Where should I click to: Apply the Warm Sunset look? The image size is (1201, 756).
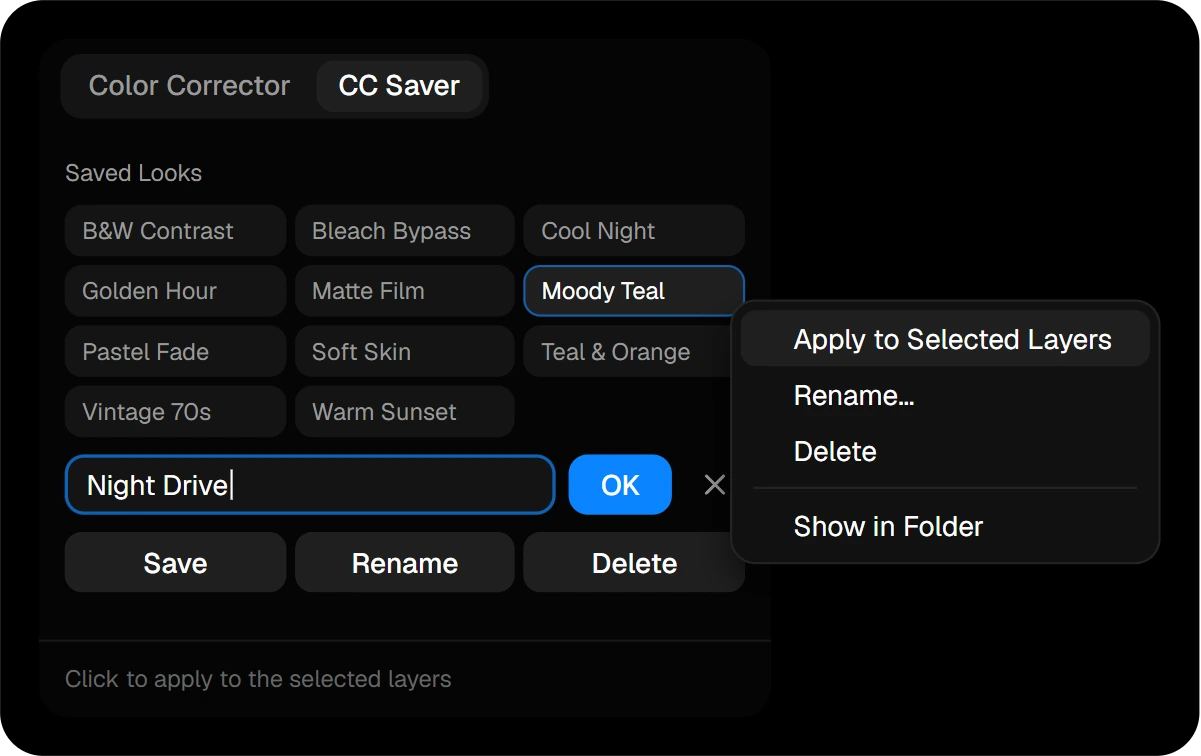pos(405,412)
